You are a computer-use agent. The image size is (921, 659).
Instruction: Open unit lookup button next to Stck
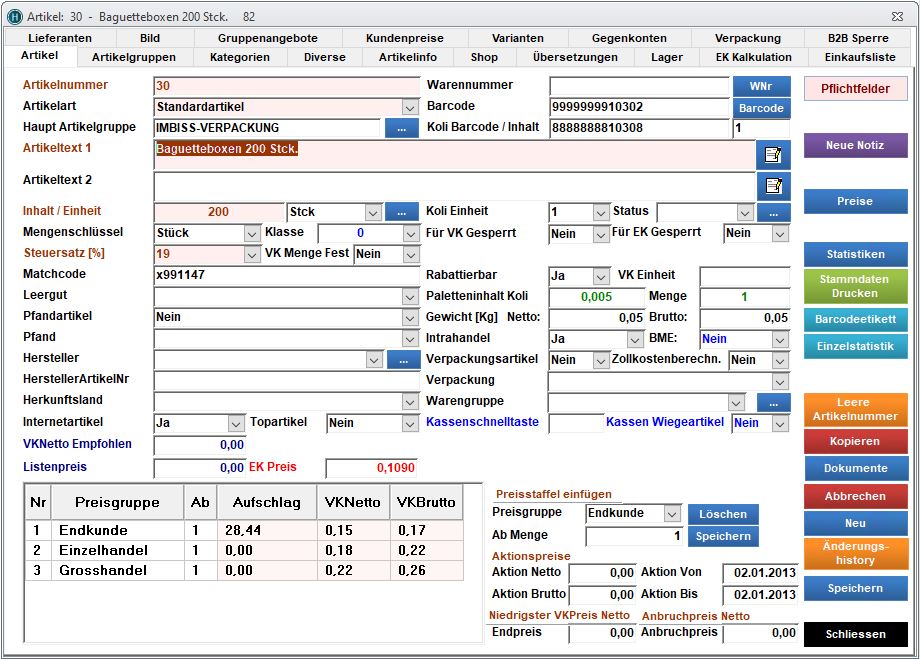tap(402, 212)
